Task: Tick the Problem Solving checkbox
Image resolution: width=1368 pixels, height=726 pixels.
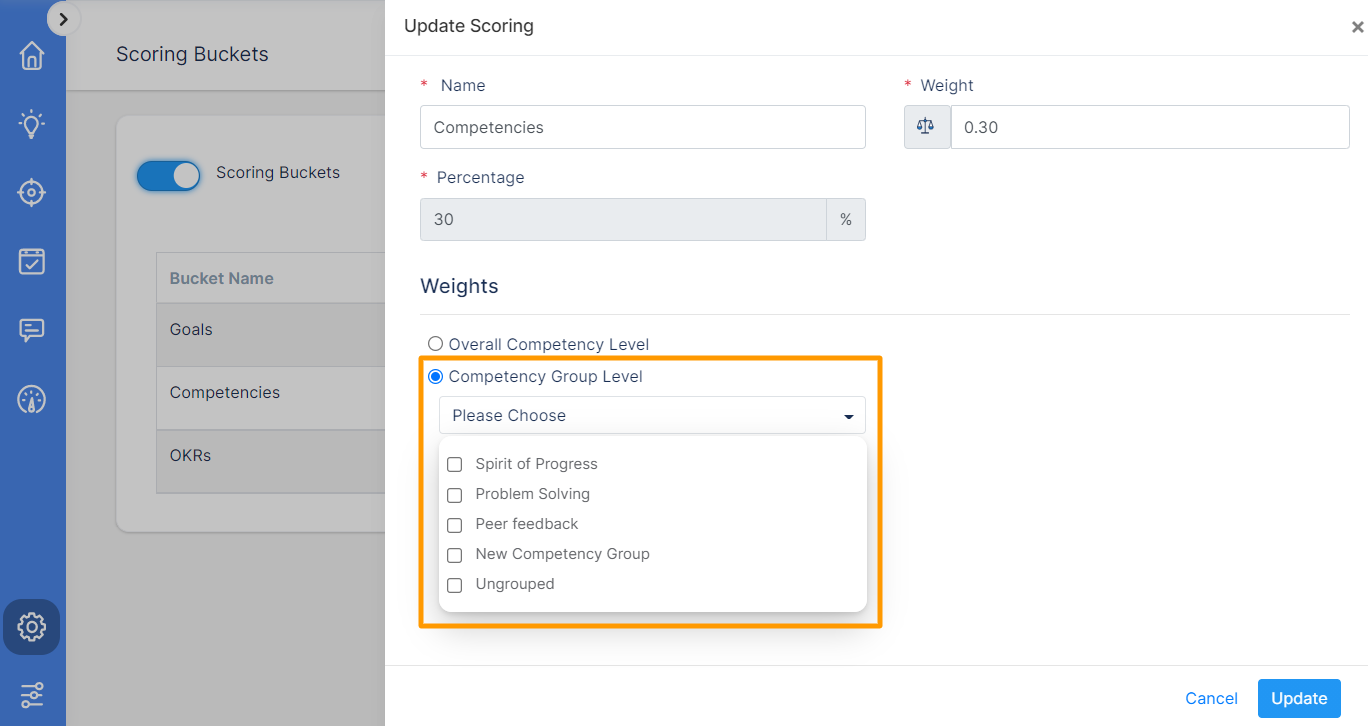Action: tap(455, 495)
